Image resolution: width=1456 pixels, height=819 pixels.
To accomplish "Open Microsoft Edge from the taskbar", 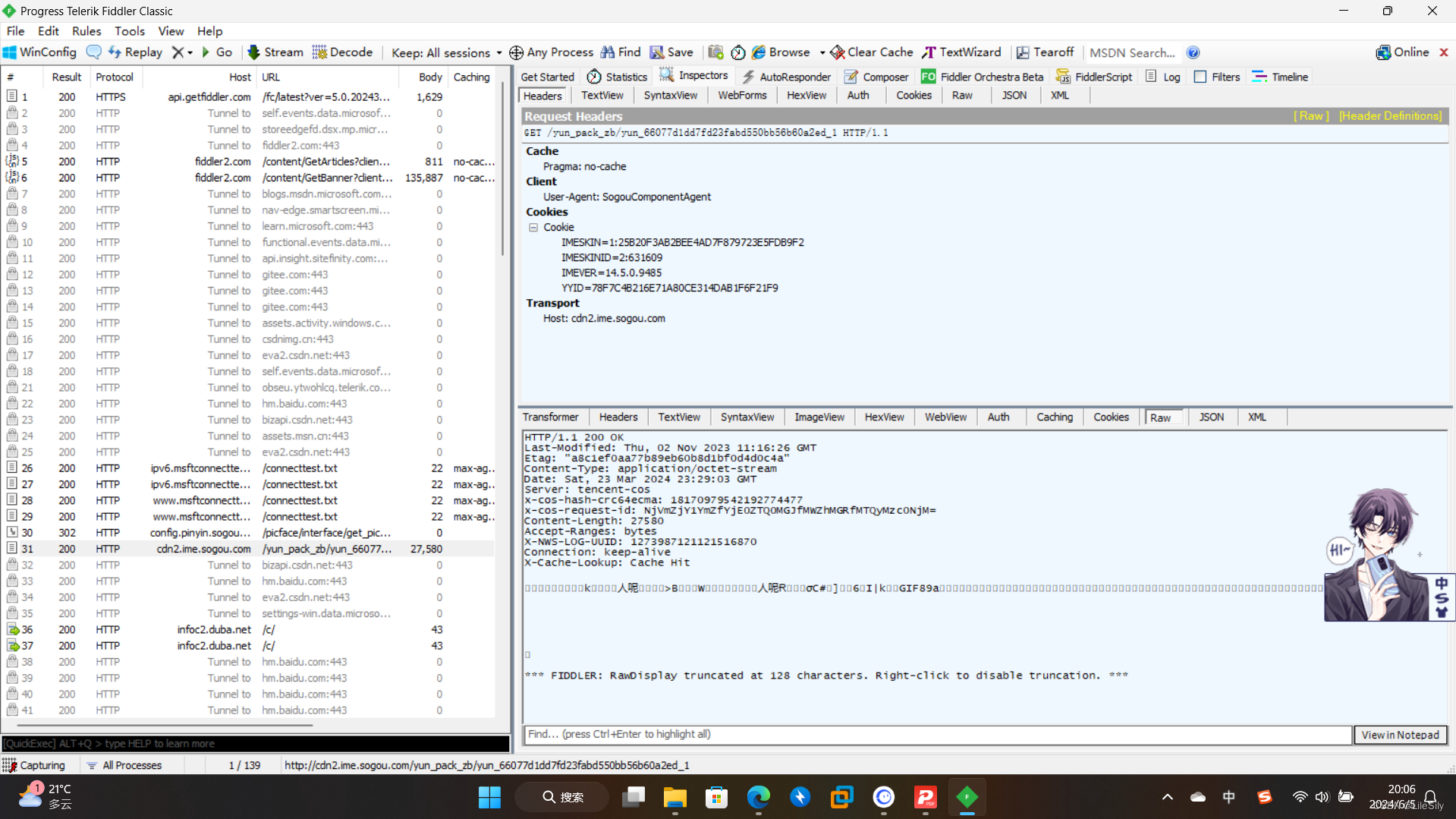I will click(758, 797).
